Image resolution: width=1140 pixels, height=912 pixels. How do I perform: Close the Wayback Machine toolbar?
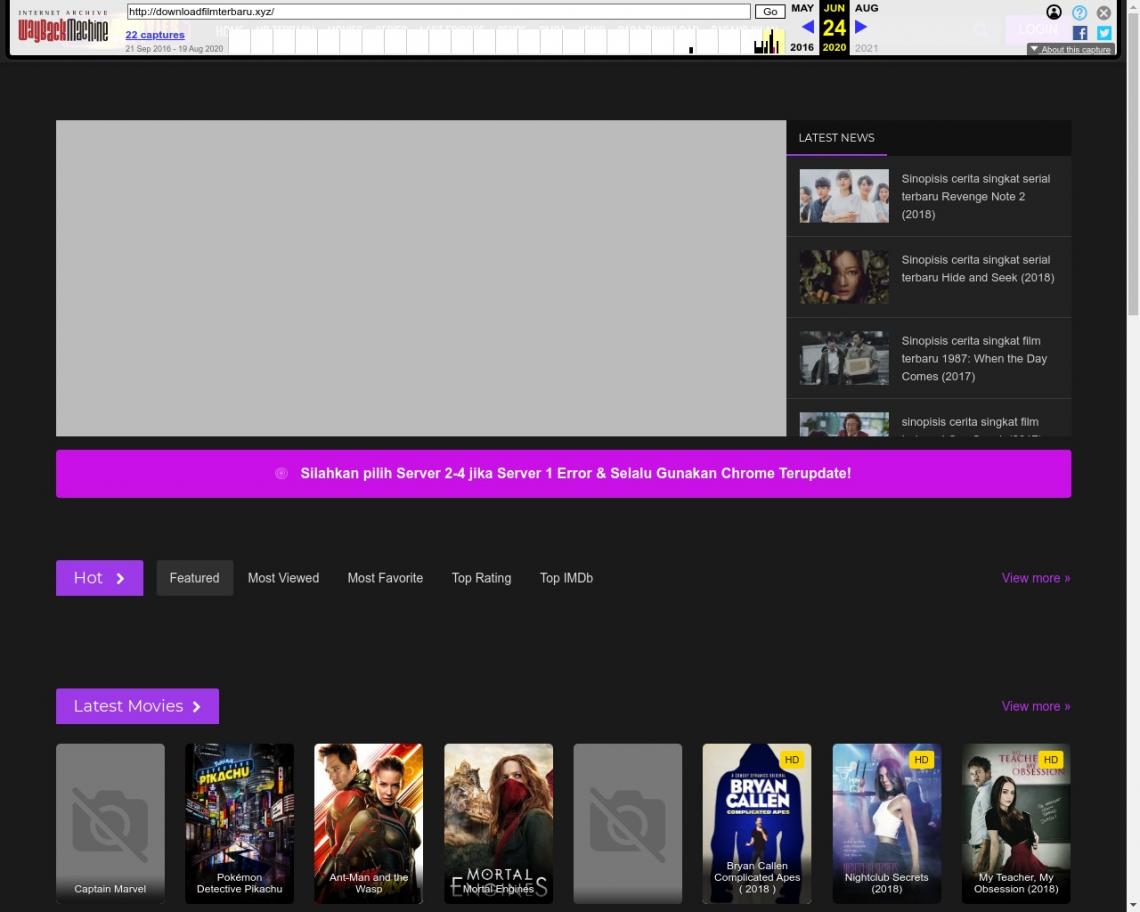(x=1104, y=12)
